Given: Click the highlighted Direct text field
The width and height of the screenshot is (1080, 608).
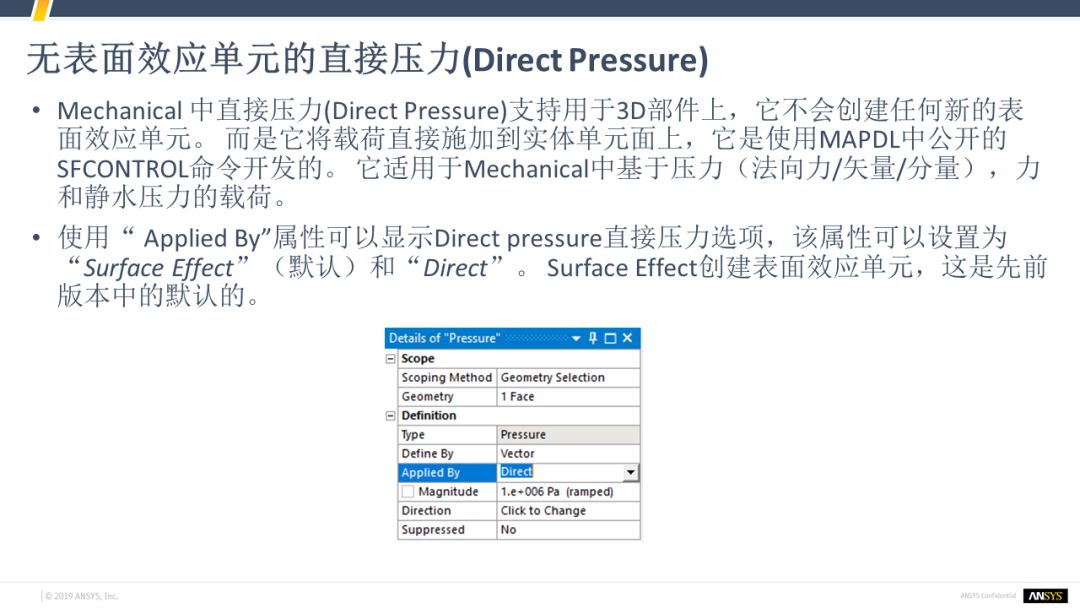Looking at the screenshot, I should (558, 472).
